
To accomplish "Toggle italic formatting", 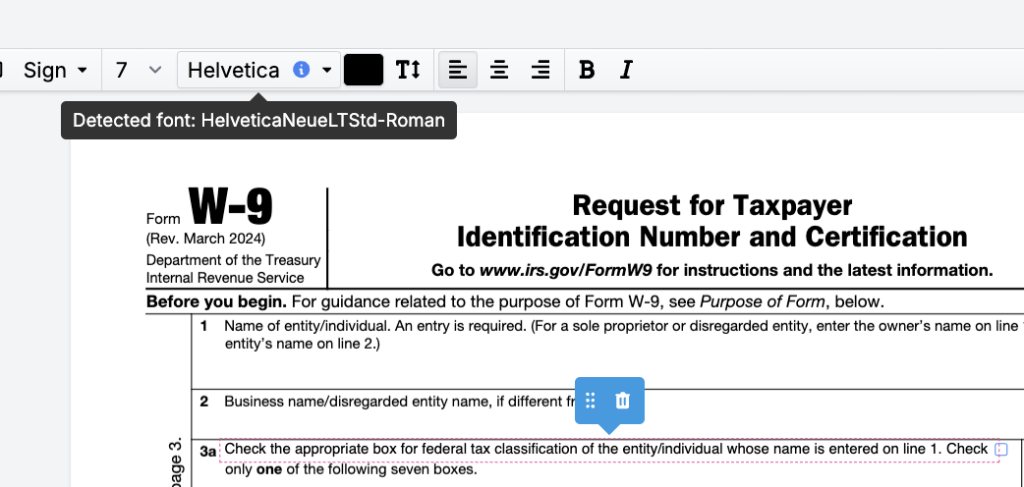I will 626,70.
